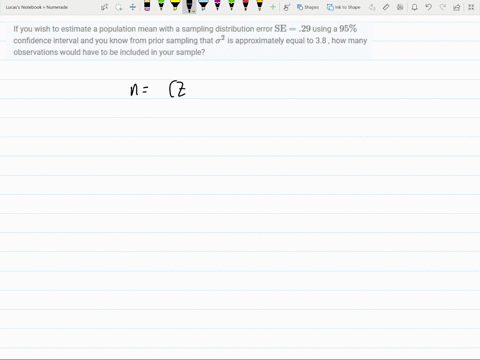The height and width of the screenshot is (360, 480).
Task: Click the handwritten 'n =' ink
Action: (x=139, y=90)
